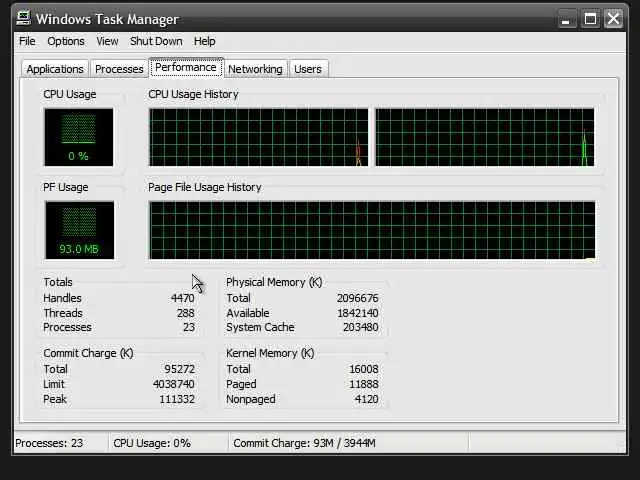Viewport: 640px width, 480px height.
Task: Switch to the Networking tab
Action: tap(255, 69)
